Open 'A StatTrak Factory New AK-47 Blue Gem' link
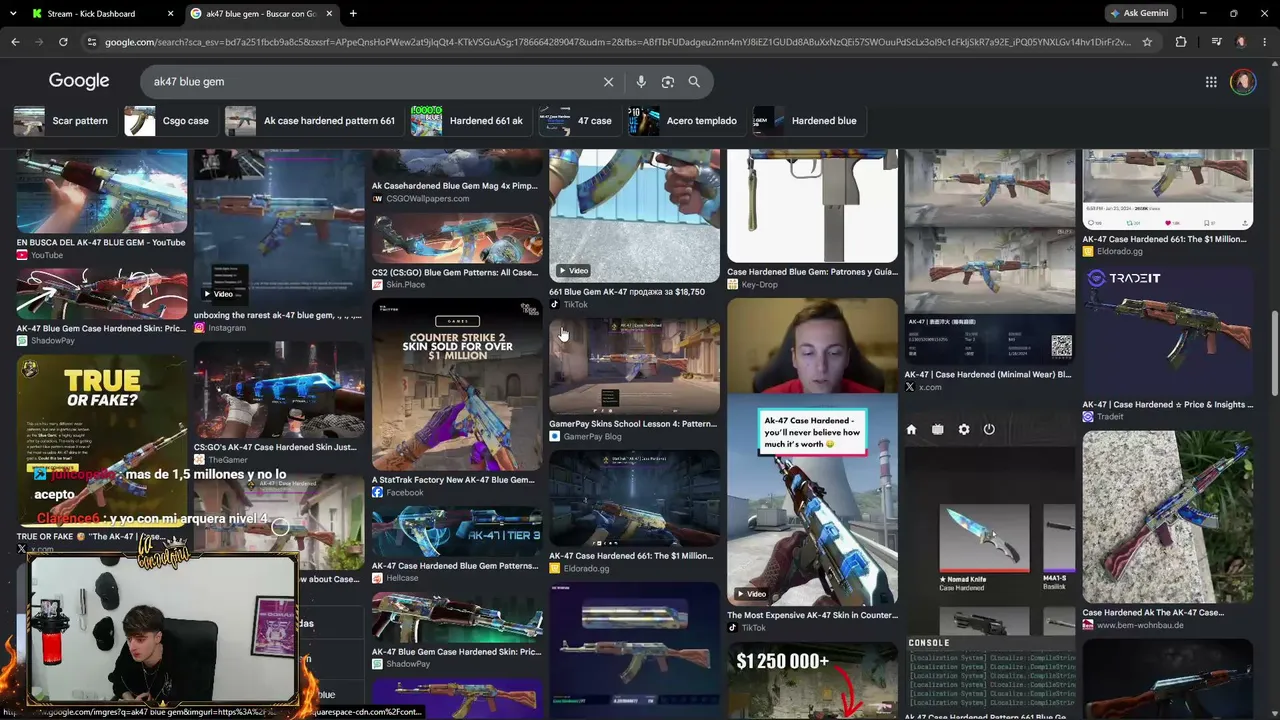1280x720 pixels. (453, 480)
